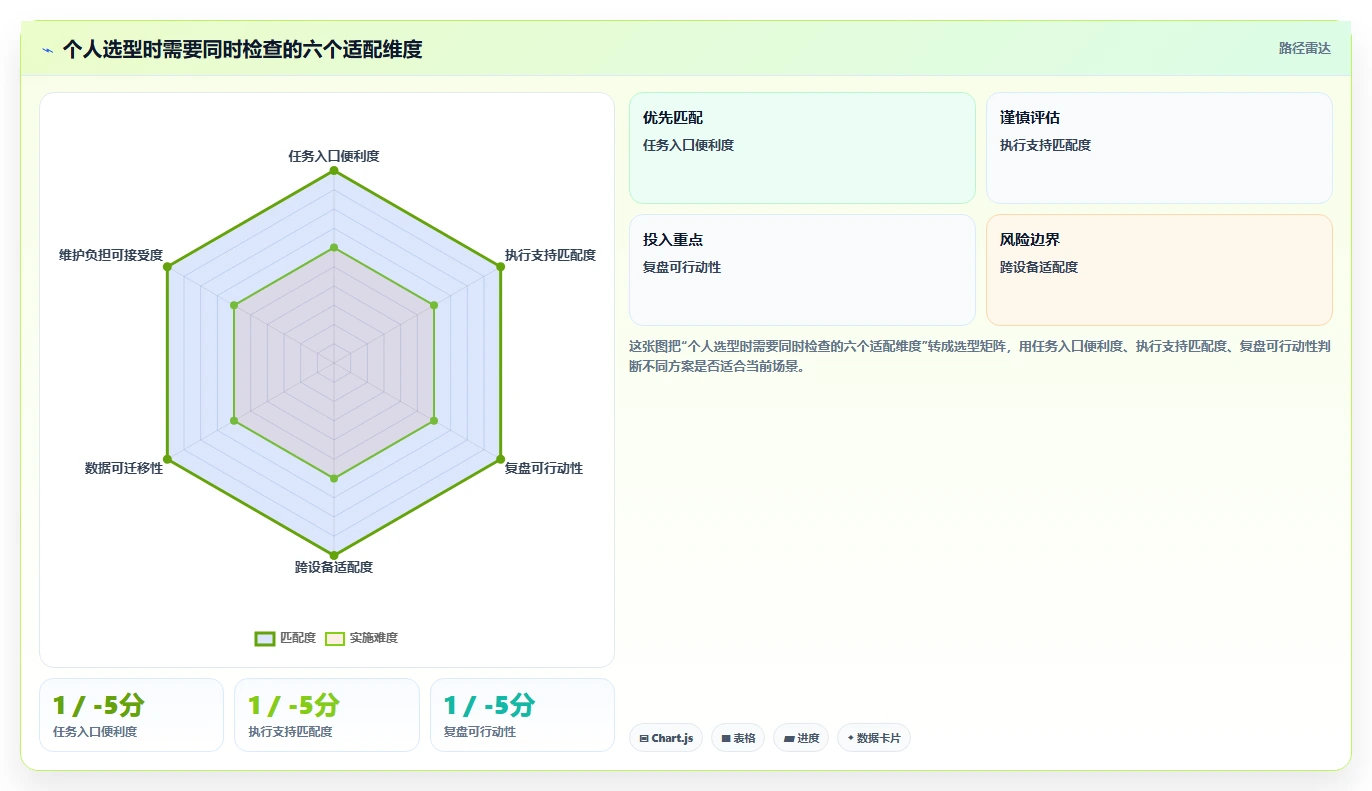Click radar axis label 维护负担可接受度

pos(111,255)
